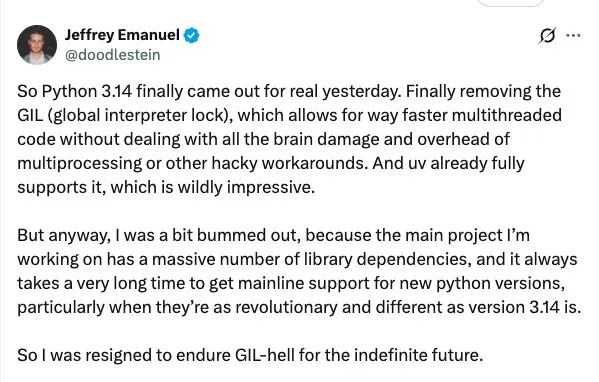This screenshot has height=382, width=599.
Task: Open the Grok explain-post icon
Action: coord(547,36)
